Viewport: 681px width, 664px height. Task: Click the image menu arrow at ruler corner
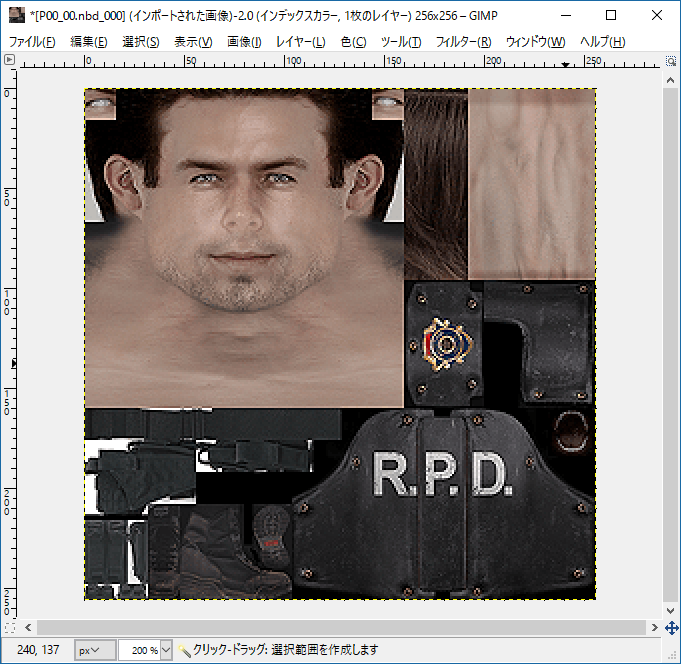[x=9, y=59]
